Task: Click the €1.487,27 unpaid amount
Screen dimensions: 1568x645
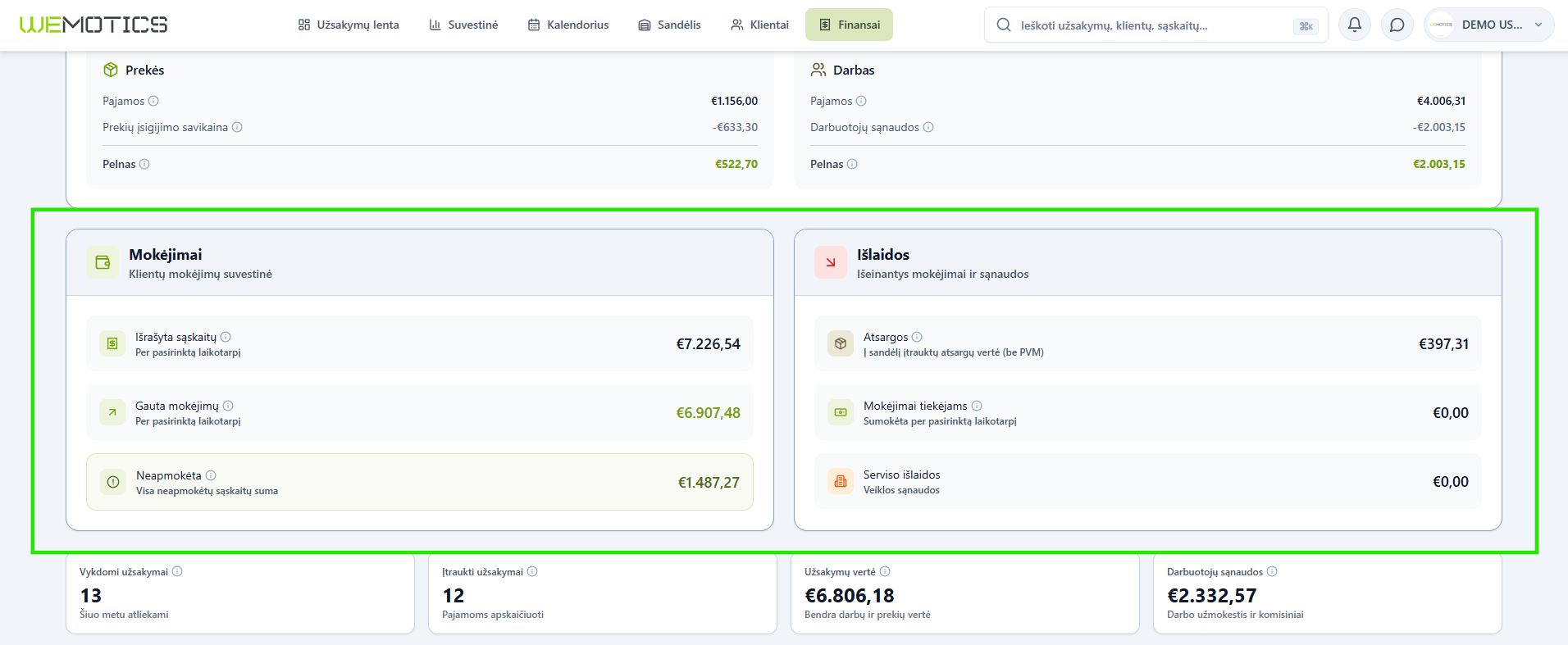Action: (709, 483)
